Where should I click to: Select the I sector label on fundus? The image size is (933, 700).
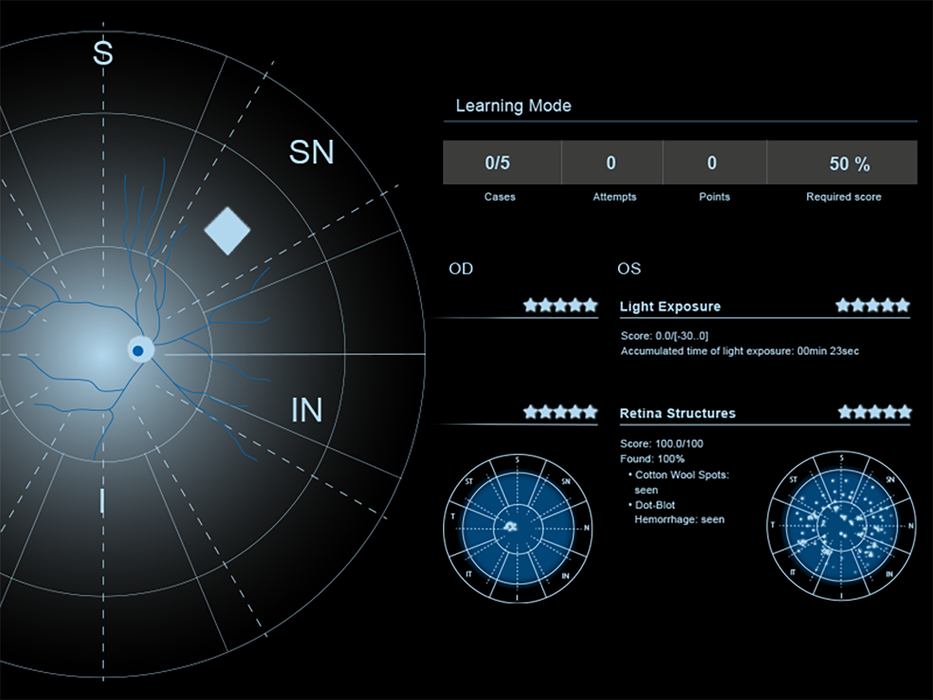click(x=101, y=502)
